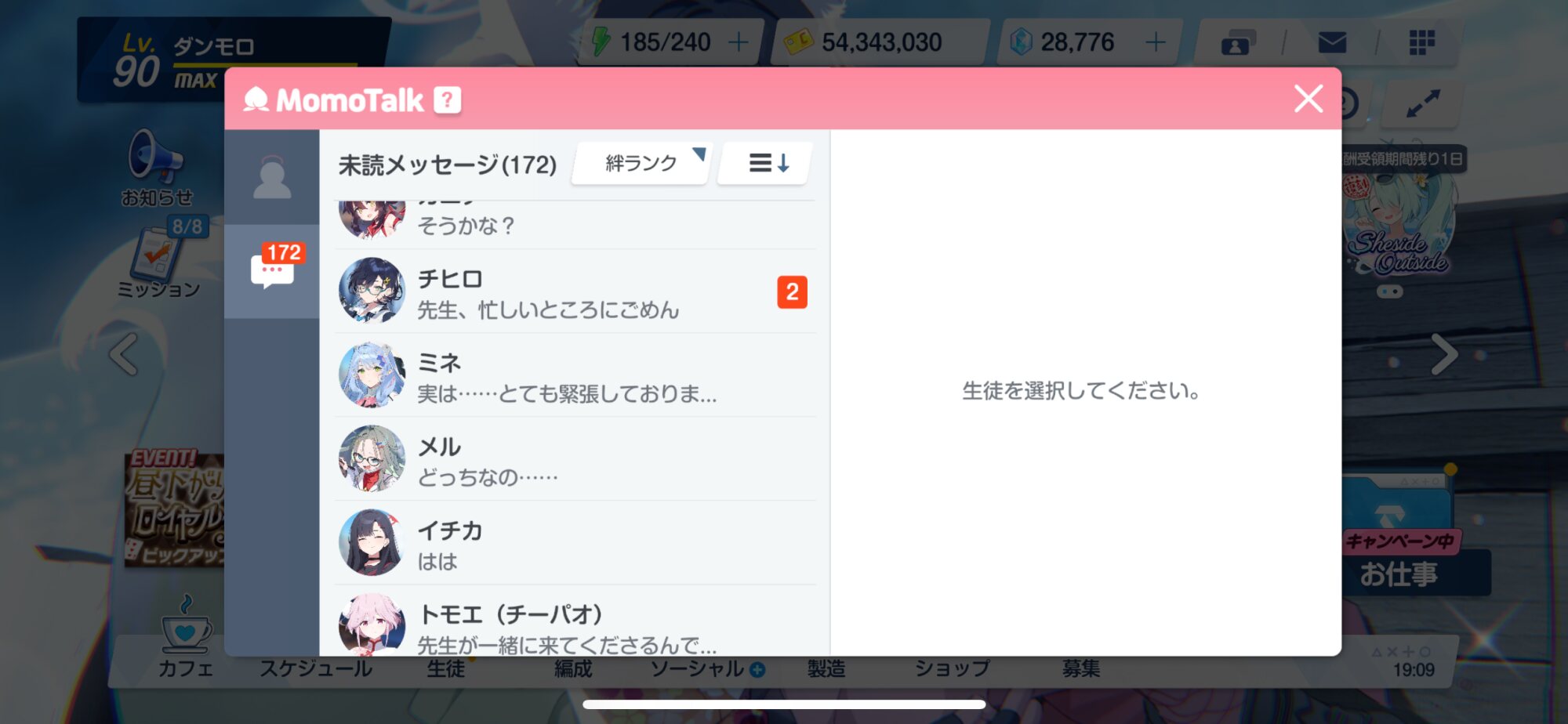Select ミネ's avatar portrait
This screenshot has width=1568, height=724.
[x=372, y=375]
